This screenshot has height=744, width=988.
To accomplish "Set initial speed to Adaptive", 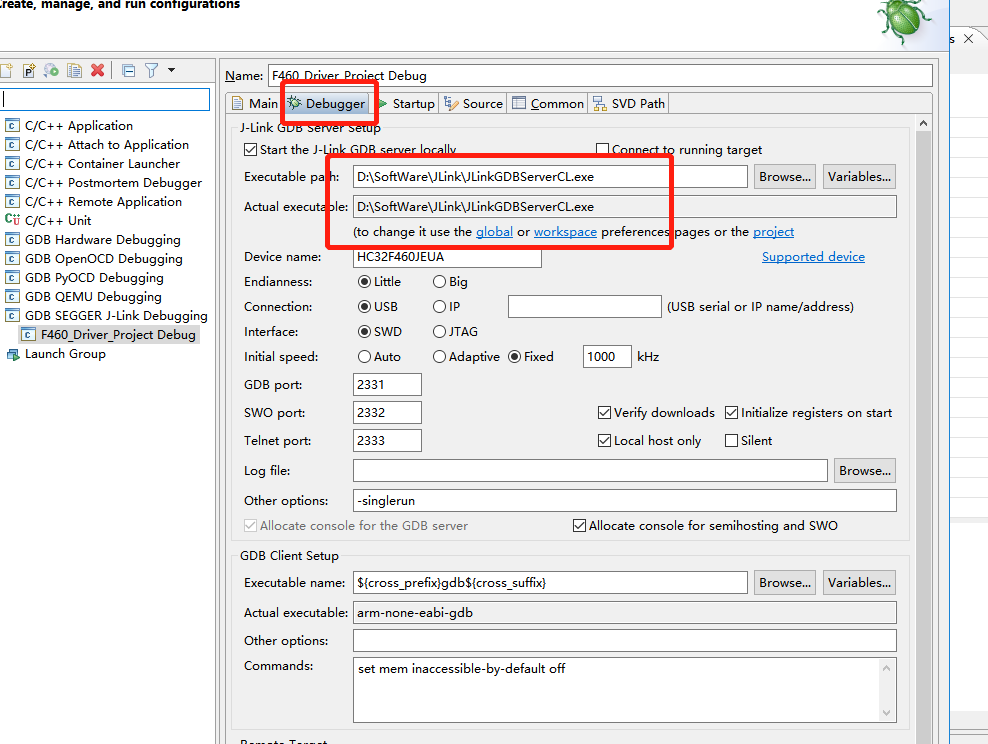I will point(439,356).
